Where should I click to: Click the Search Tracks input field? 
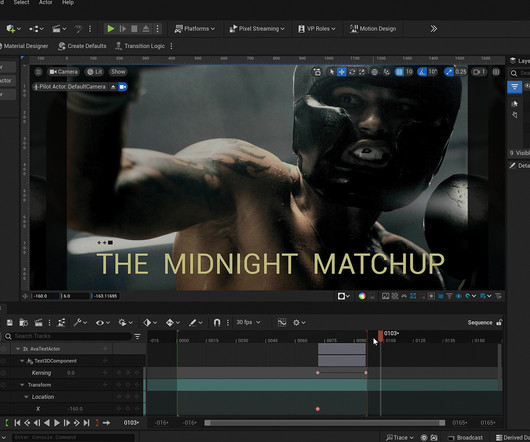coord(68,336)
